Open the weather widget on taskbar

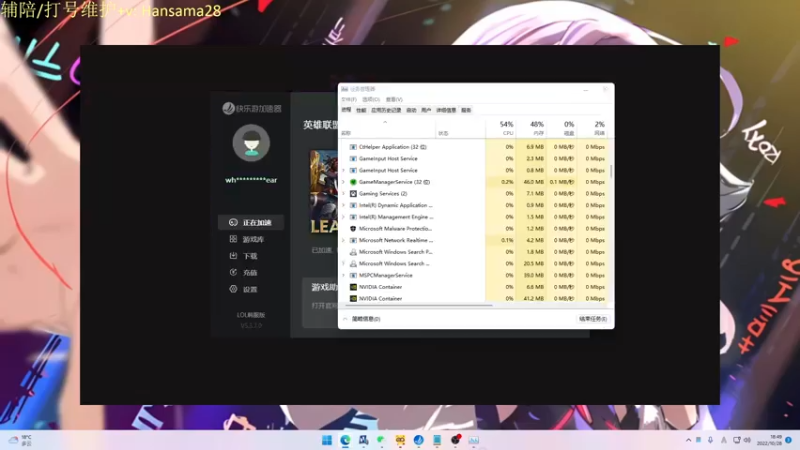20,440
